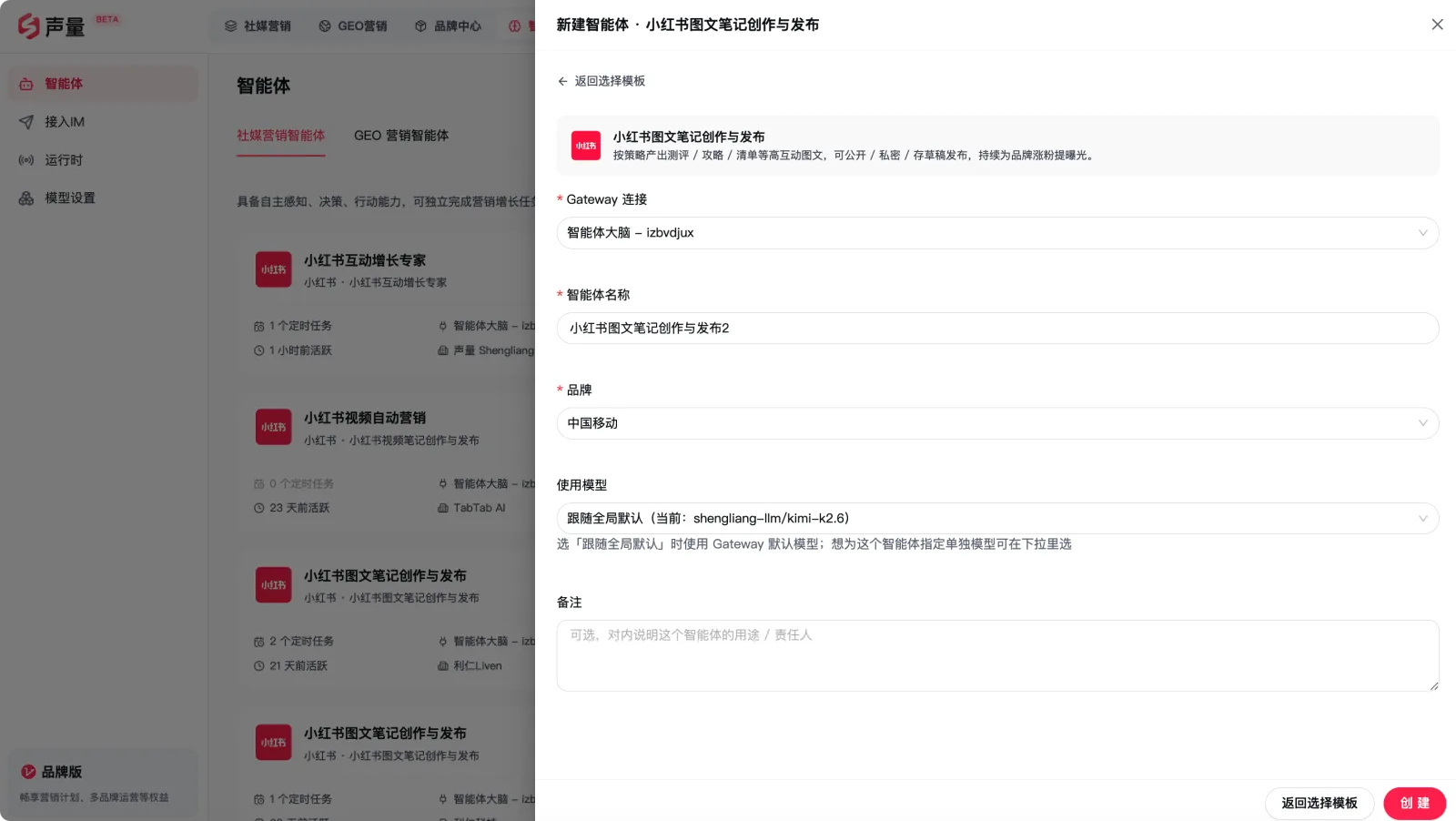Viewport: 1456px width, 821px height.
Task: Open the 品牌 dropdown showing 中国移动
Action: coord(997,423)
